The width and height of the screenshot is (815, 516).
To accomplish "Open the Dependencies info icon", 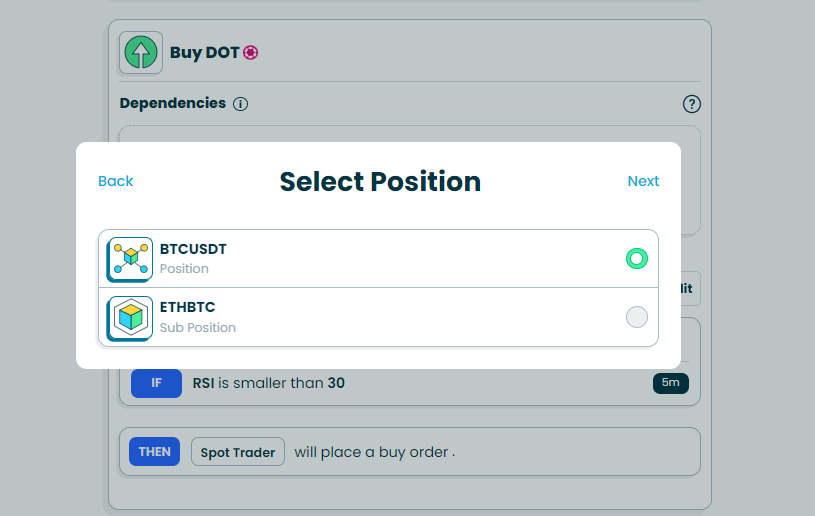I will (x=240, y=104).
